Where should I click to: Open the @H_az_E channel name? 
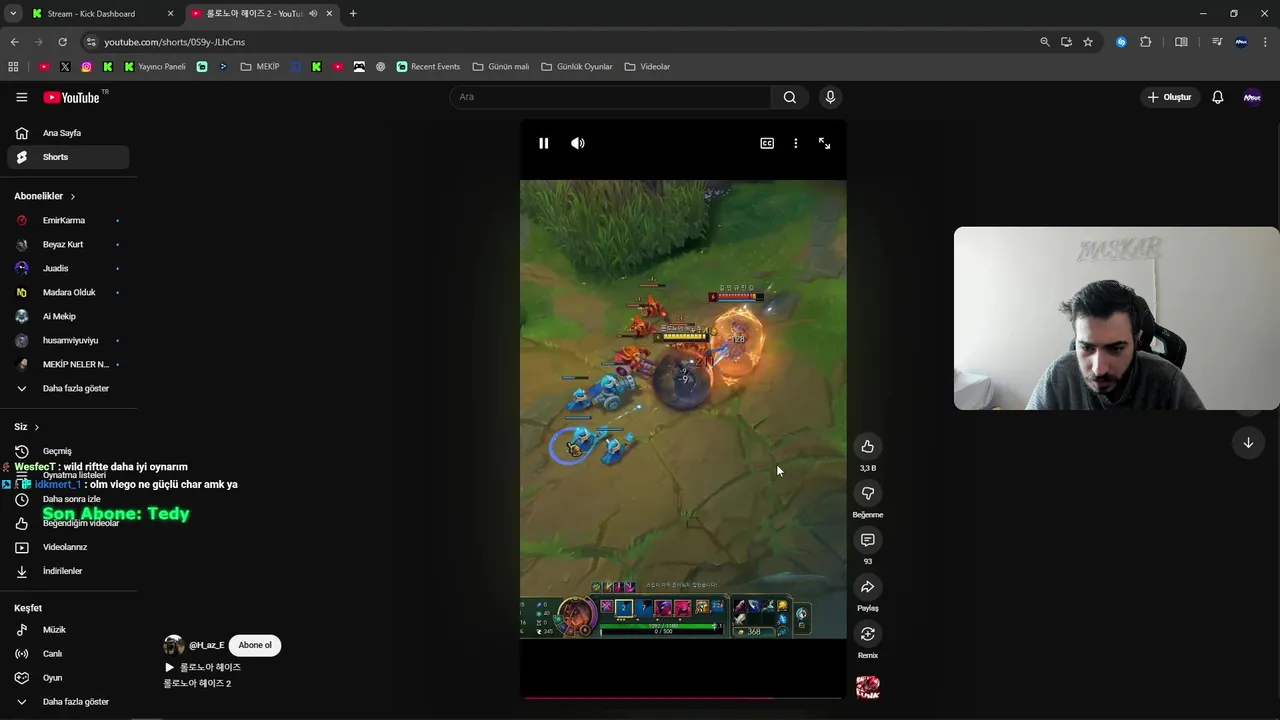point(206,645)
